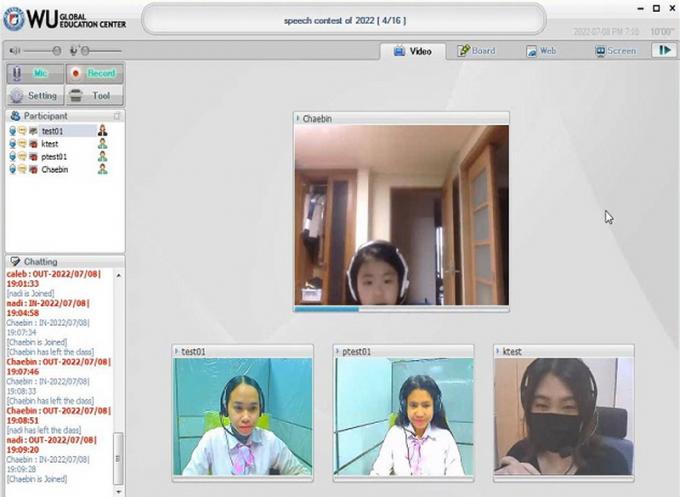Adjust the speaker volume slider
This screenshot has width=680, height=497.
click(56, 50)
